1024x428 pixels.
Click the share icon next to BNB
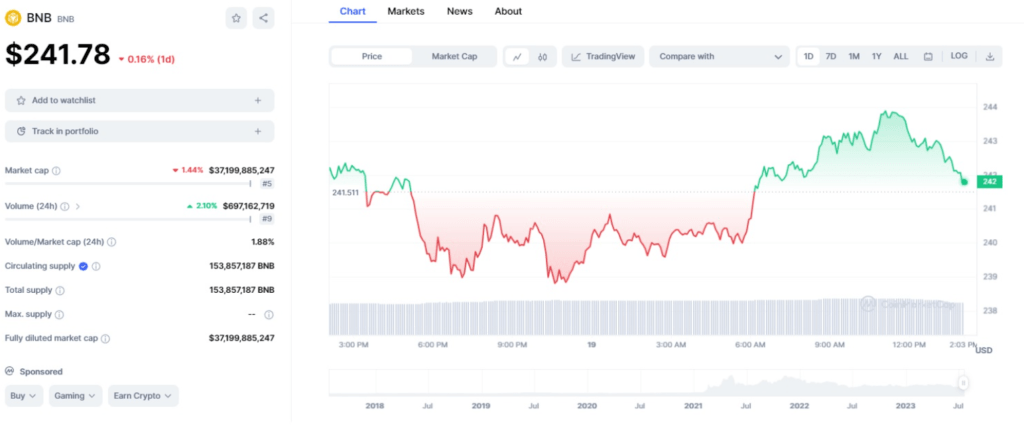coord(263,18)
